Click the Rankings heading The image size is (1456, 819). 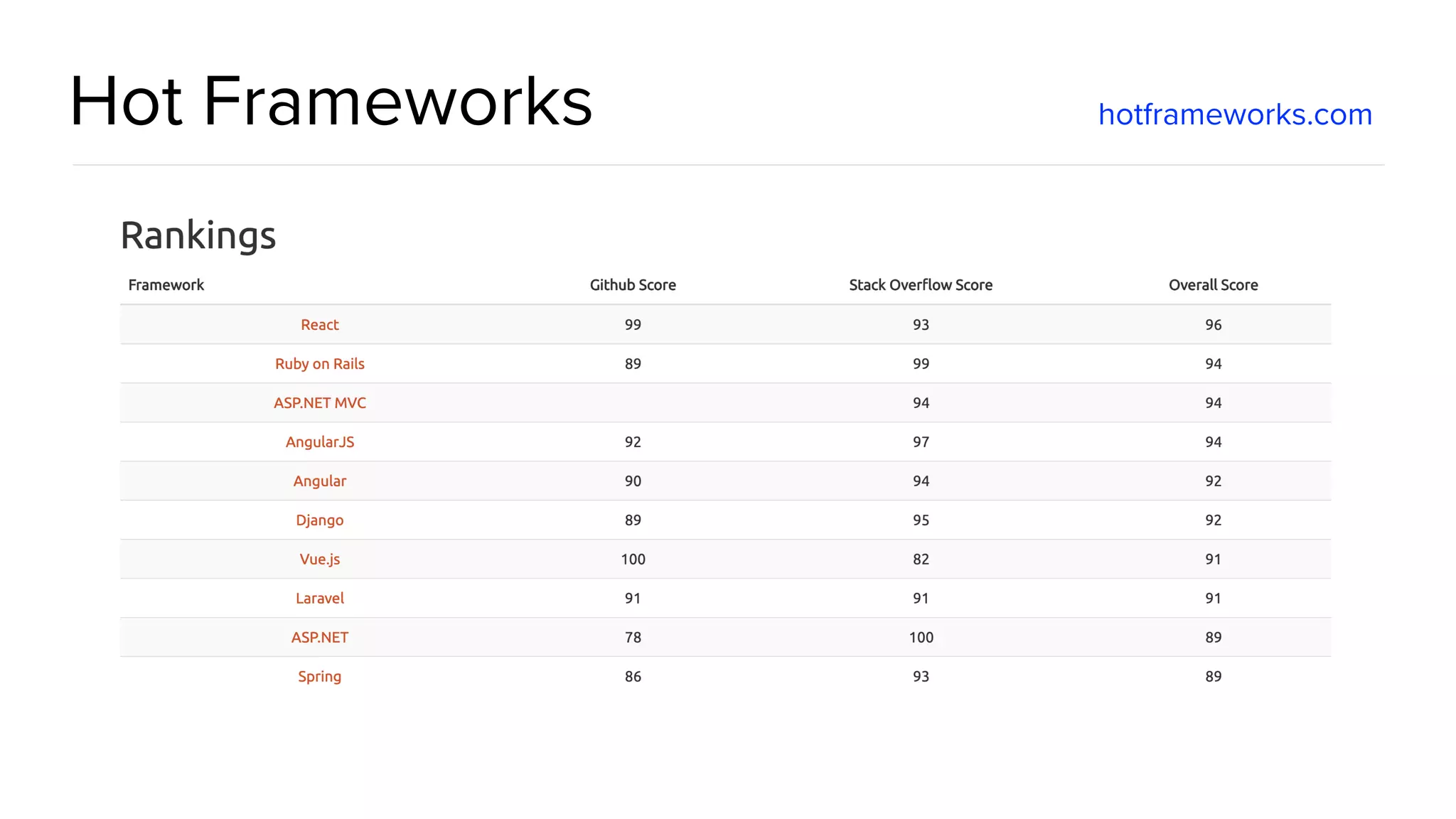(x=198, y=235)
